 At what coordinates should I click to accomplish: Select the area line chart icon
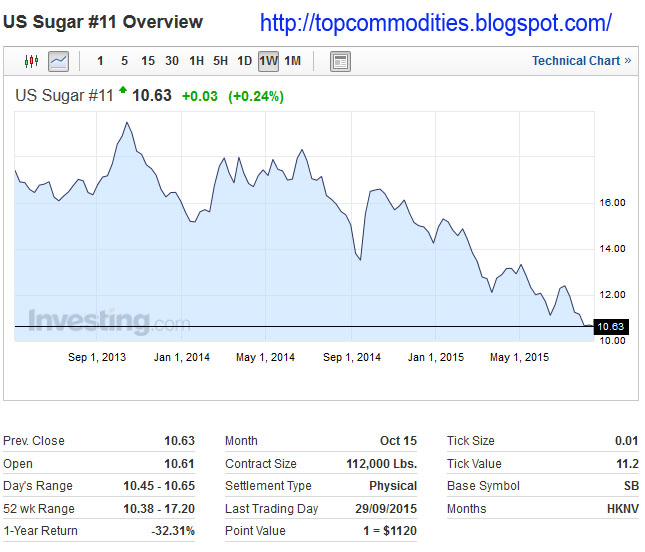[x=58, y=61]
